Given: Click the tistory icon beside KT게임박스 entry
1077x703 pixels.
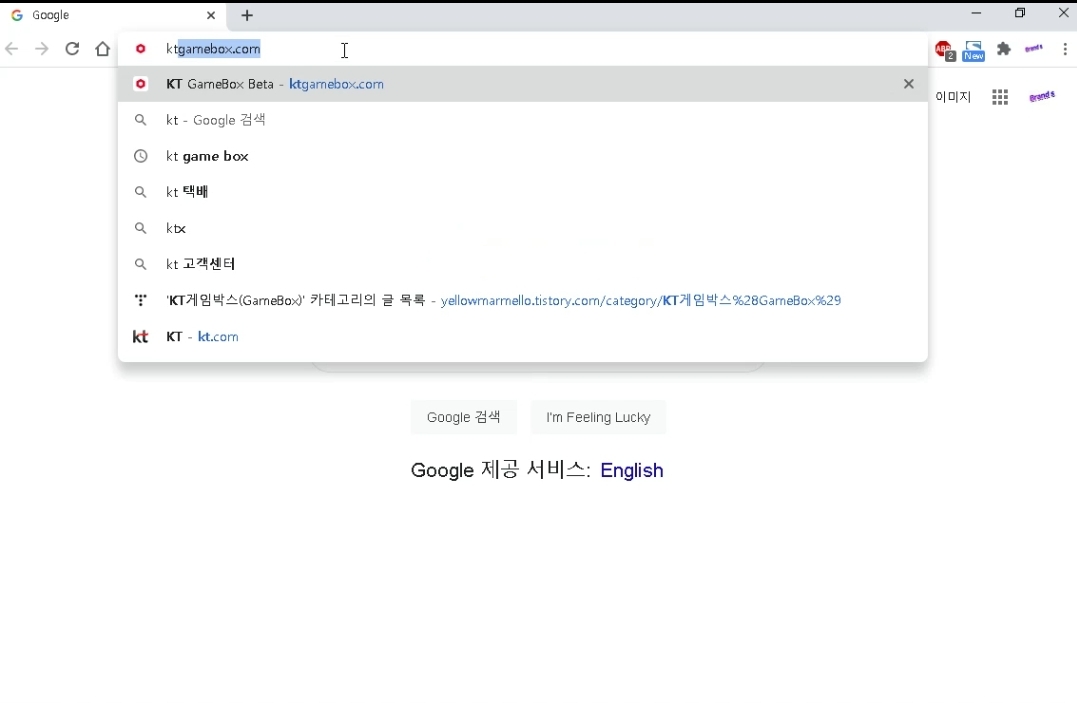Looking at the screenshot, I should pos(141,300).
